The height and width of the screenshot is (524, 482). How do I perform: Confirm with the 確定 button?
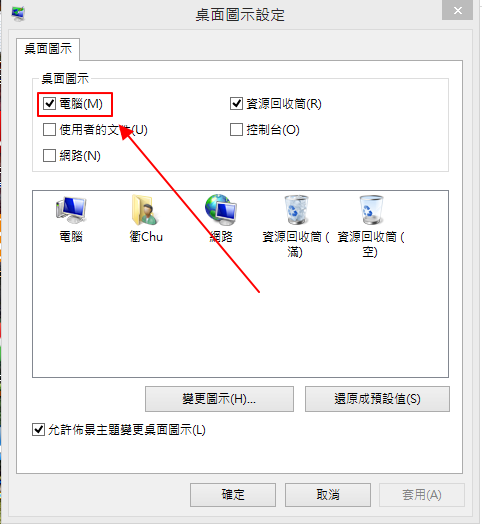233,495
